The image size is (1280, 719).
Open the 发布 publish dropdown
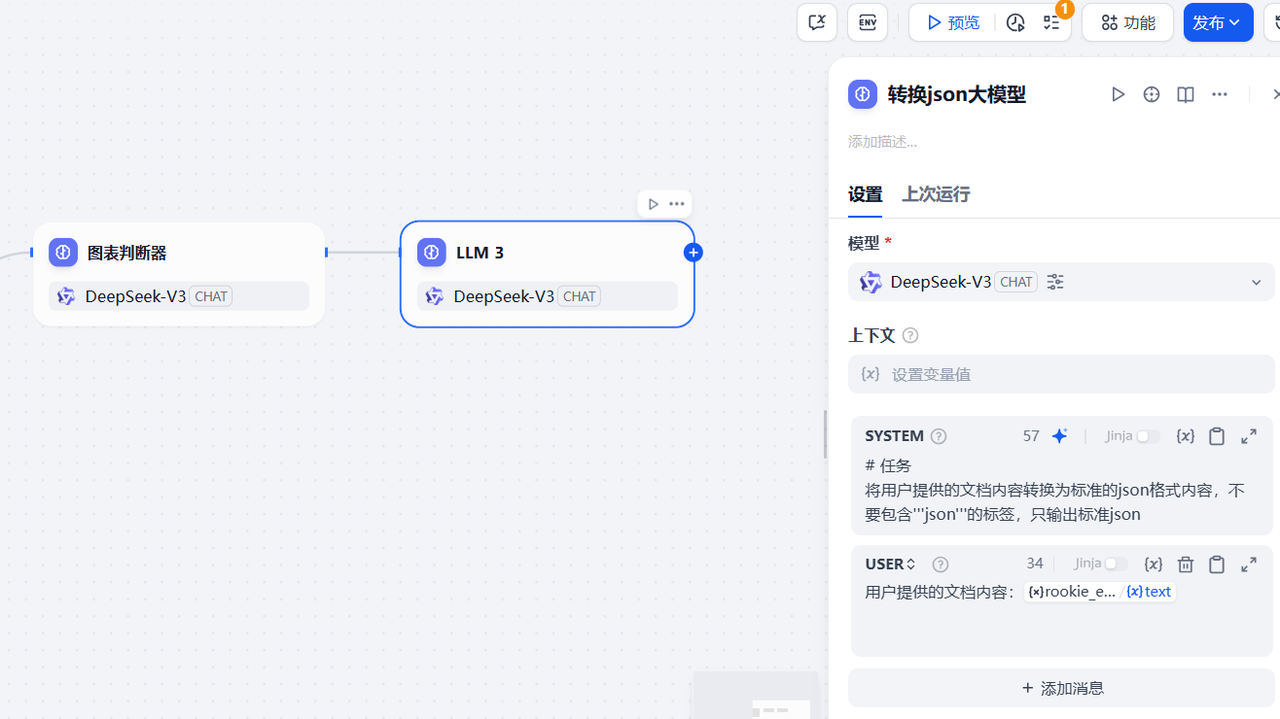(x=1218, y=22)
